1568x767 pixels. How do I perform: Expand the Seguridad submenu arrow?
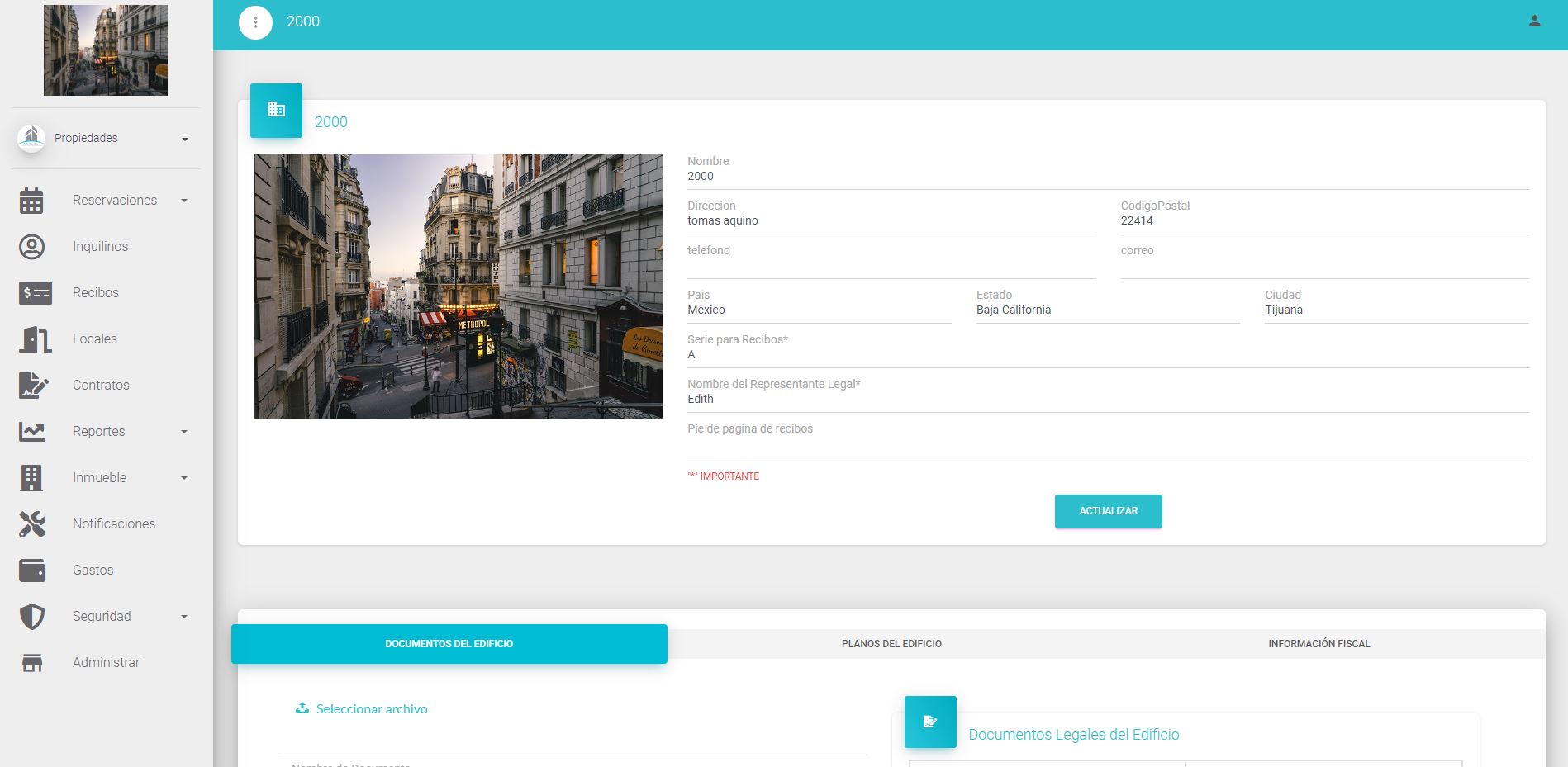point(184,617)
